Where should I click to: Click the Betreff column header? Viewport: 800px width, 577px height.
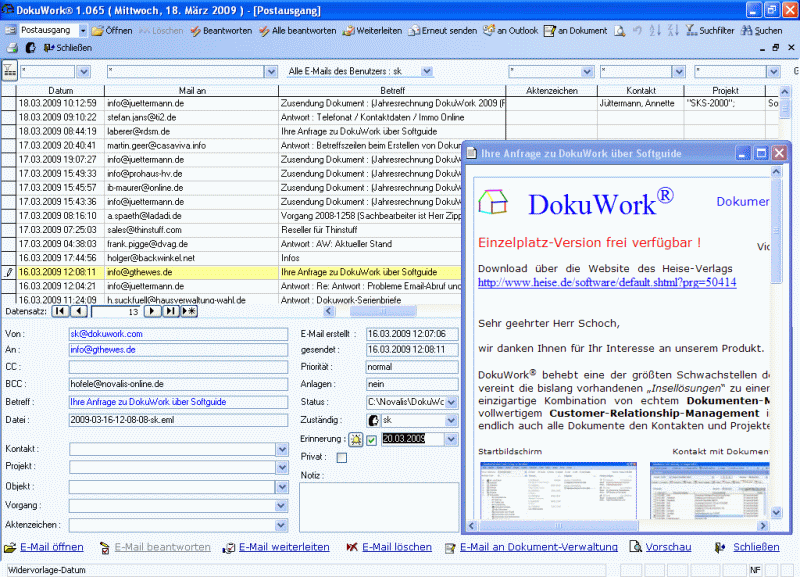[x=392, y=90]
